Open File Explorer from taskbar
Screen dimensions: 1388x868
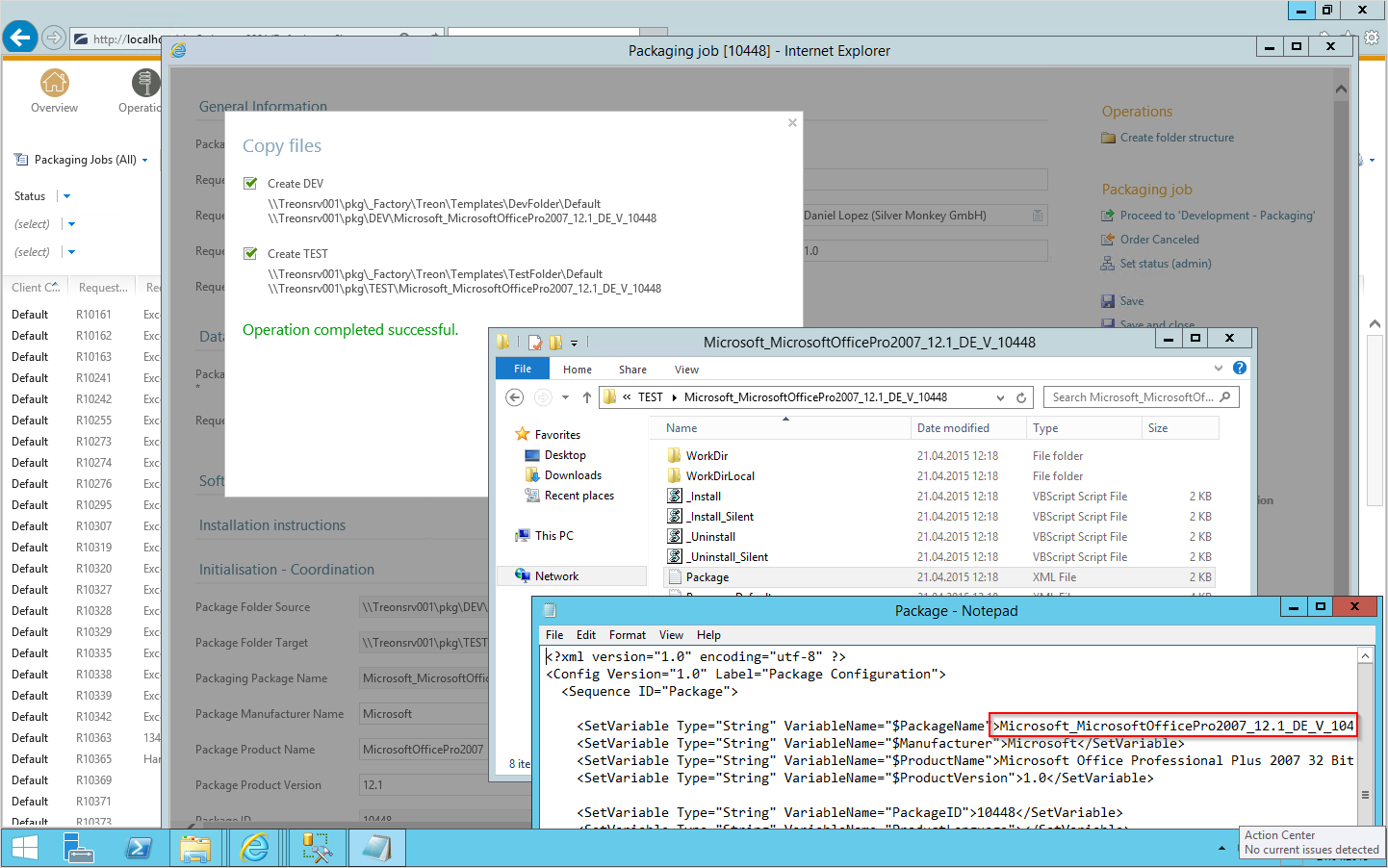(196, 848)
